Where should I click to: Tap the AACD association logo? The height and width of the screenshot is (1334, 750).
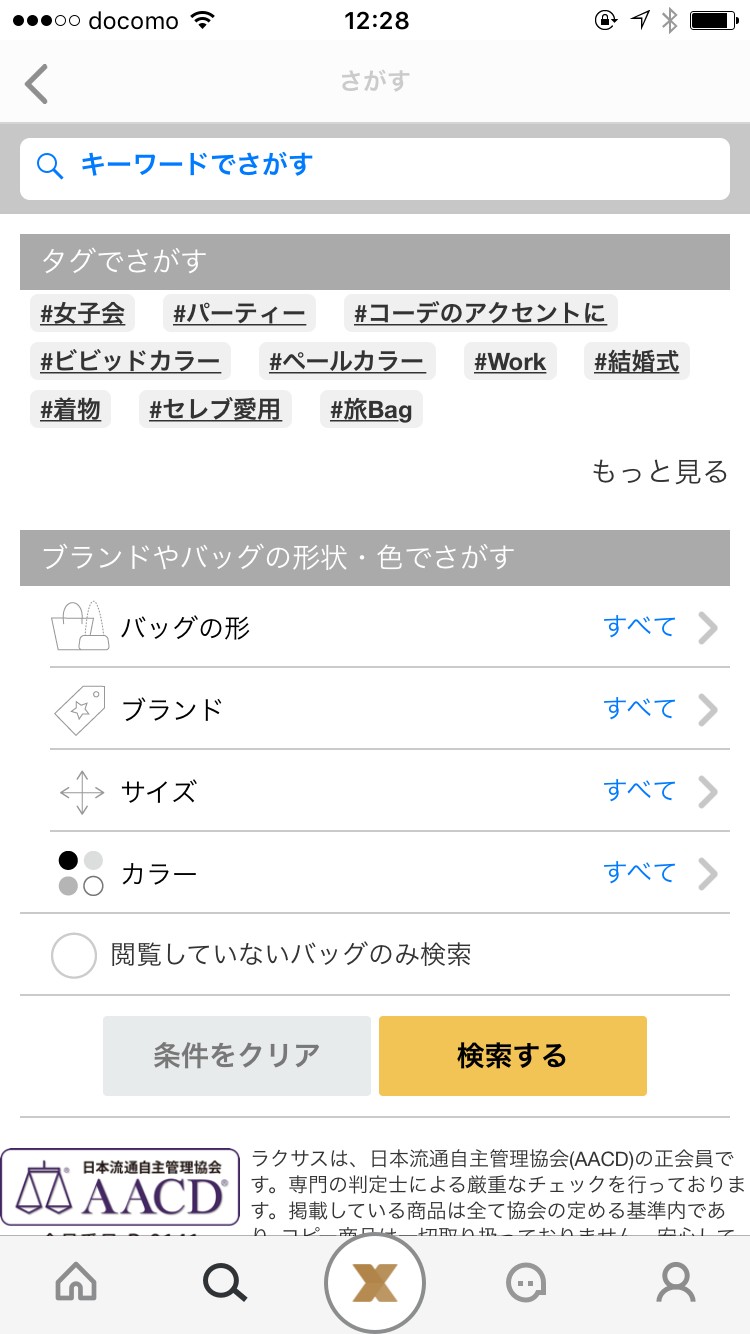click(x=120, y=1187)
